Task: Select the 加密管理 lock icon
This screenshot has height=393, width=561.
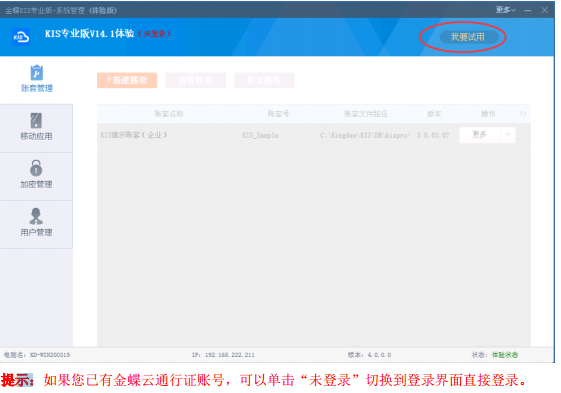Action: (36, 168)
